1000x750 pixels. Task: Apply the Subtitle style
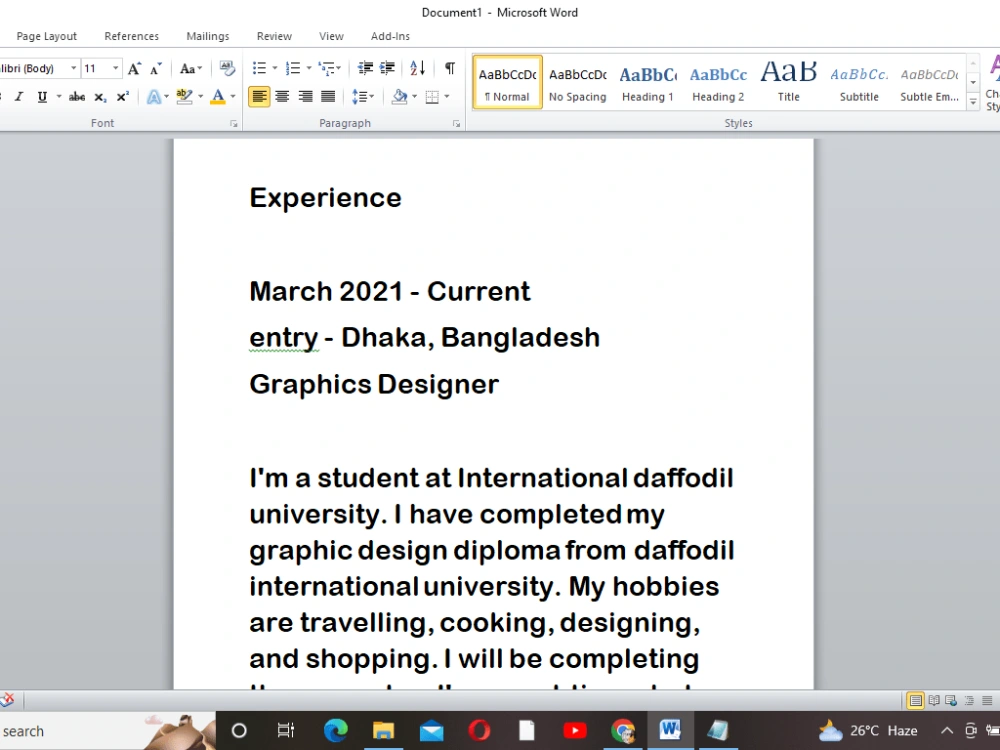tap(859, 82)
